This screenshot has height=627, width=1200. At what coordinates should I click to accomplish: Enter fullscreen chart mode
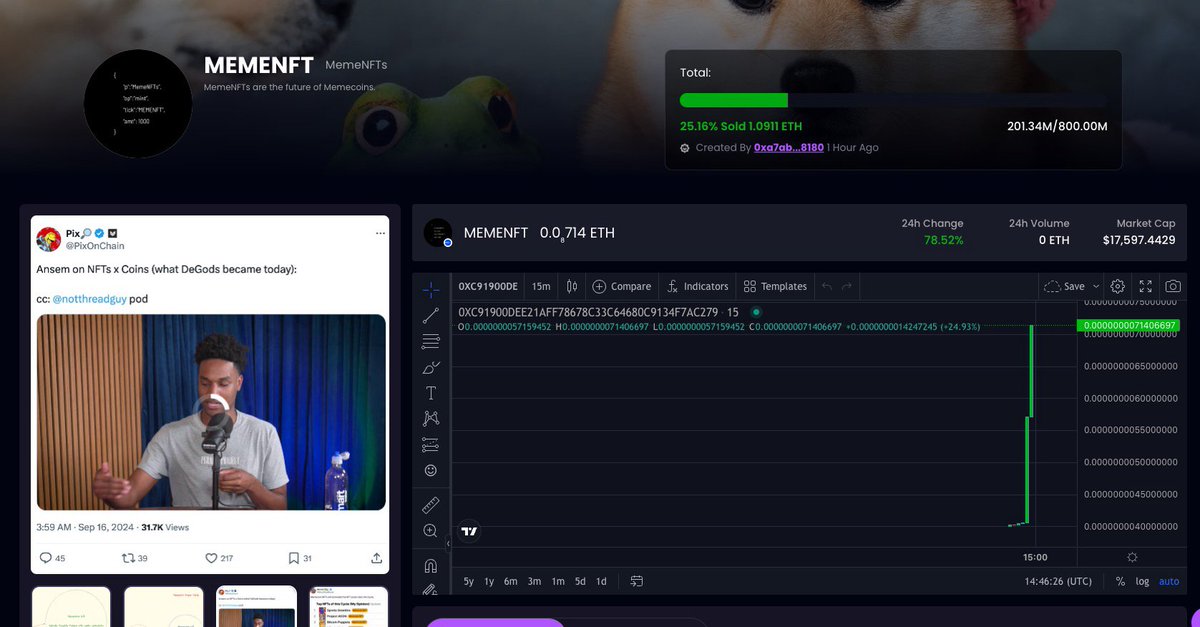[x=1146, y=286]
